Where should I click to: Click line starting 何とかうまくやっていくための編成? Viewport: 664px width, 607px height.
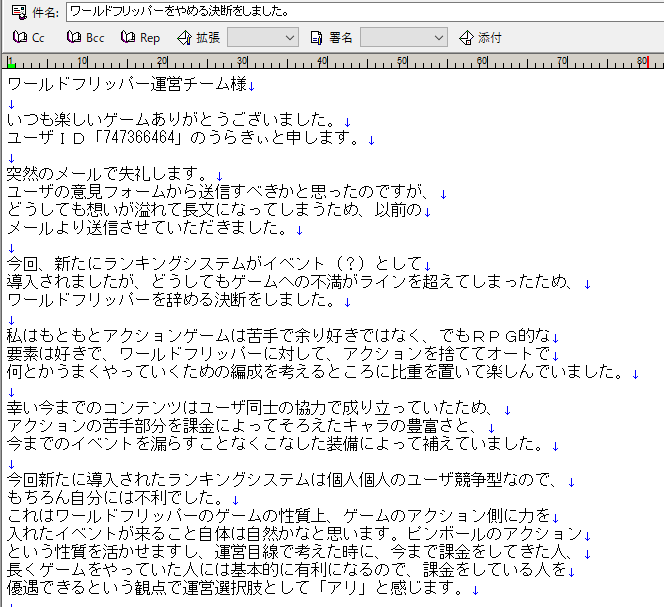coord(317,372)
